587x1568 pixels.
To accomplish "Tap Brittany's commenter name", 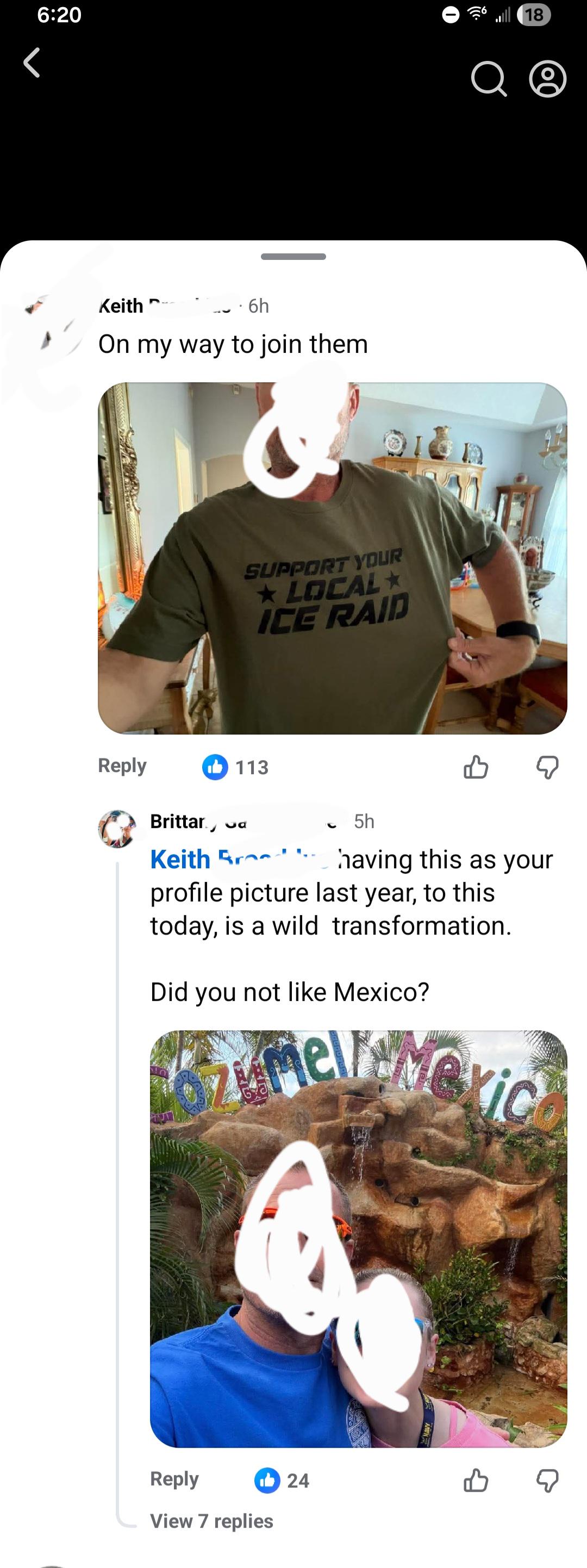I will coord(178,822).
